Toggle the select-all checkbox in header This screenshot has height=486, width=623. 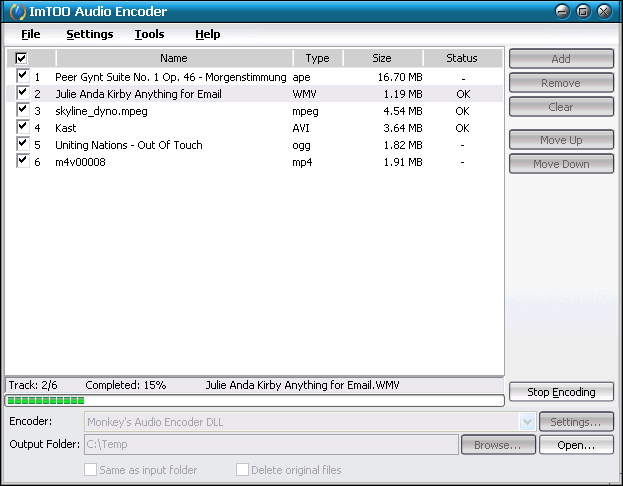pyautogui.click(x=21, y=59)
